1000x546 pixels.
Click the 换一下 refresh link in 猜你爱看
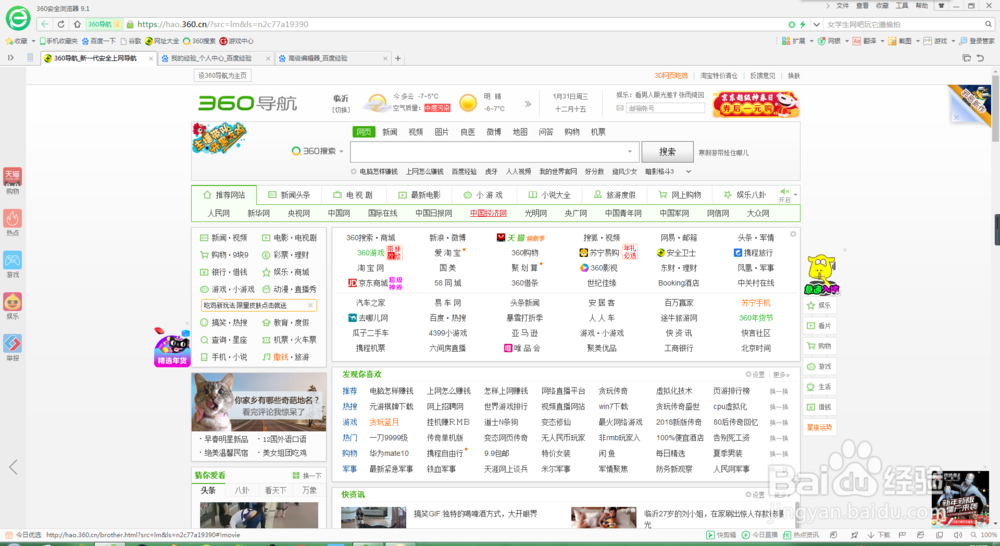tap(307, 476)
